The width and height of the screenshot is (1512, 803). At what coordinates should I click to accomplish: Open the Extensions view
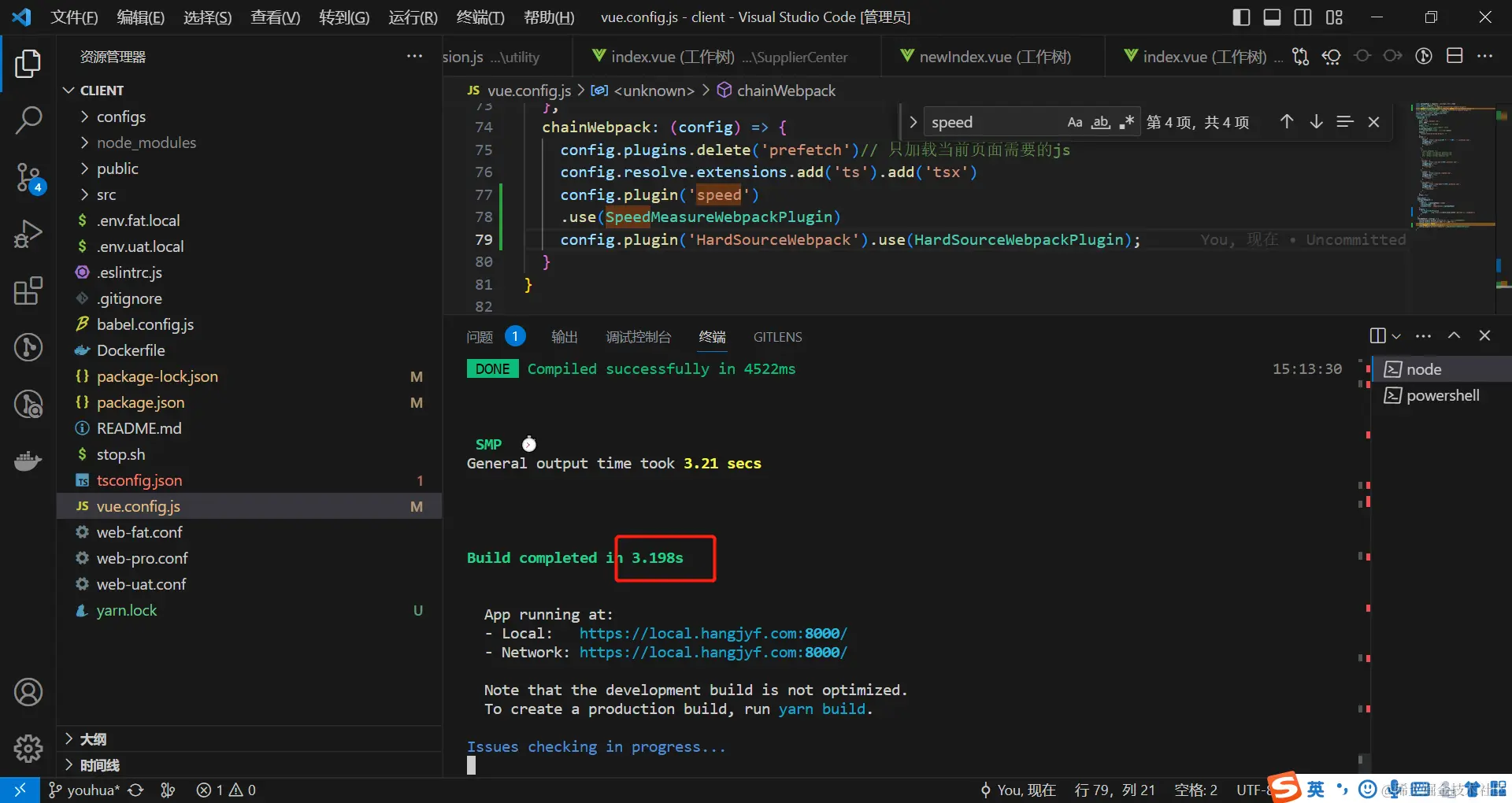tap(28, 290)
